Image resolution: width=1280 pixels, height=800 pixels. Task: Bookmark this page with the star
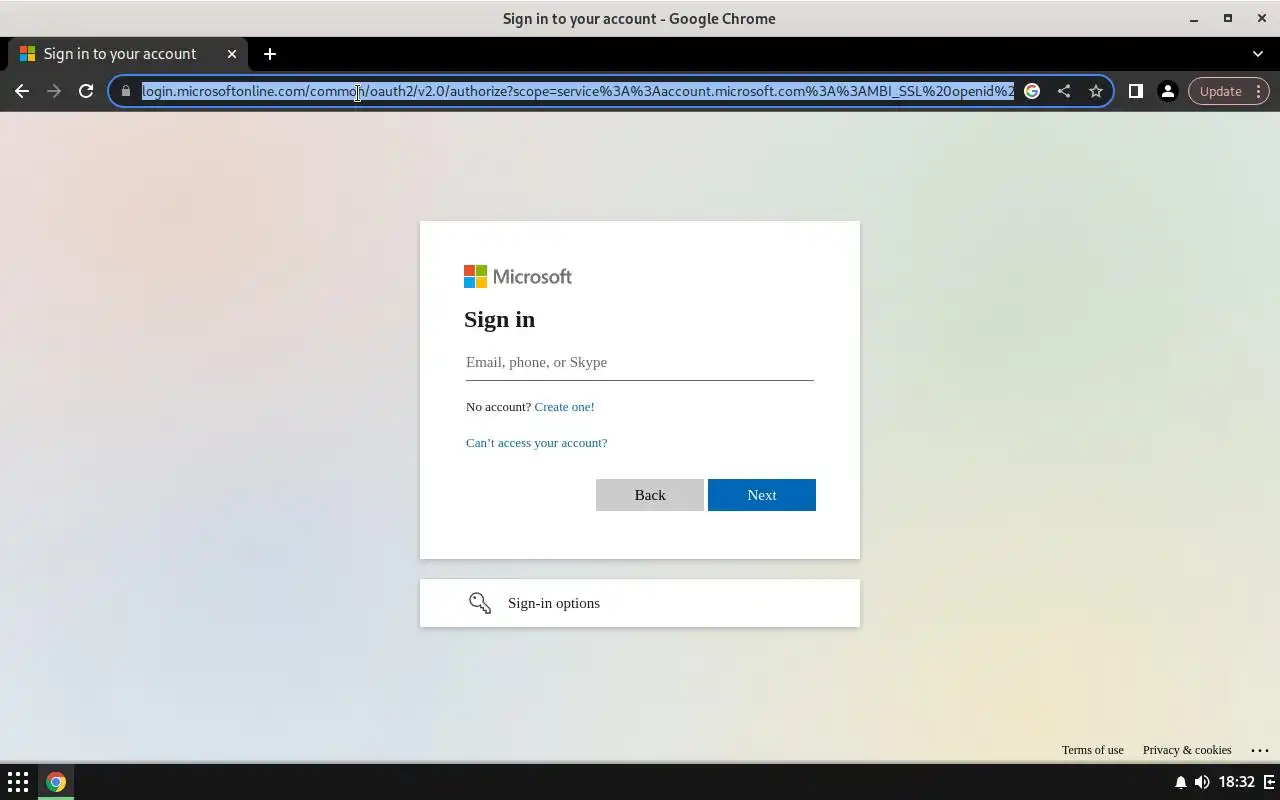1096,91
